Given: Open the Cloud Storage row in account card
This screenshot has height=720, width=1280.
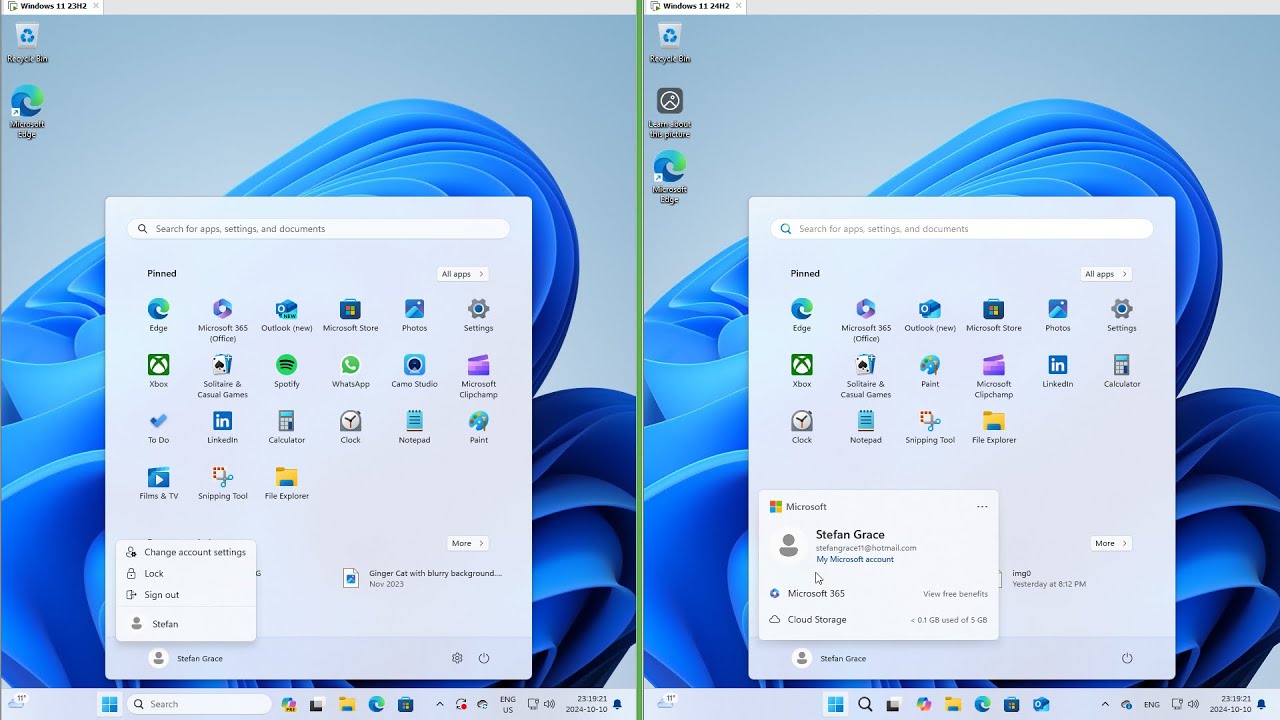Looking at the screenshot, I should (x=878, y=620).
